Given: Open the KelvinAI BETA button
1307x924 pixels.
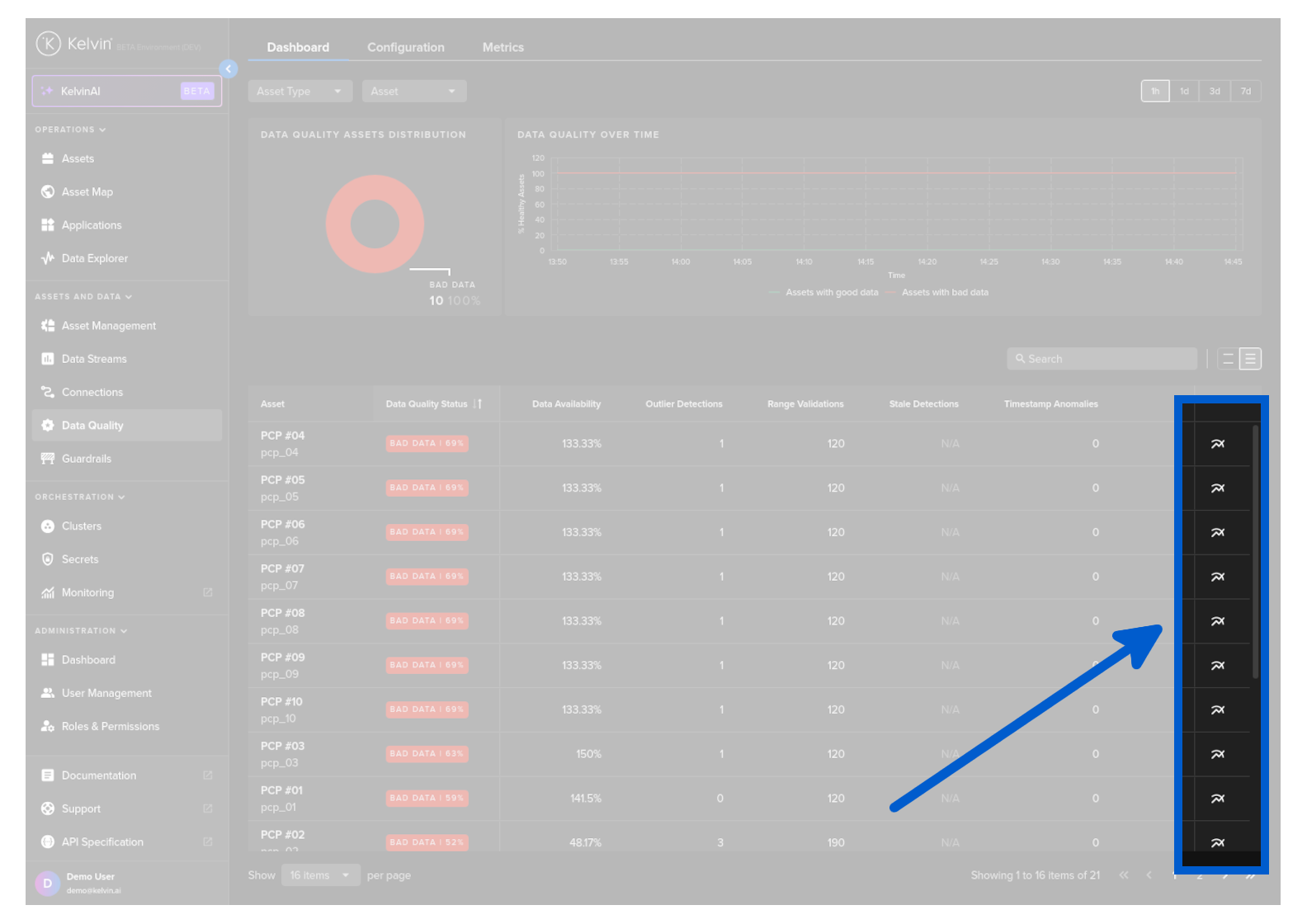Looking at the screenshot, I should (x=127, y=92).
